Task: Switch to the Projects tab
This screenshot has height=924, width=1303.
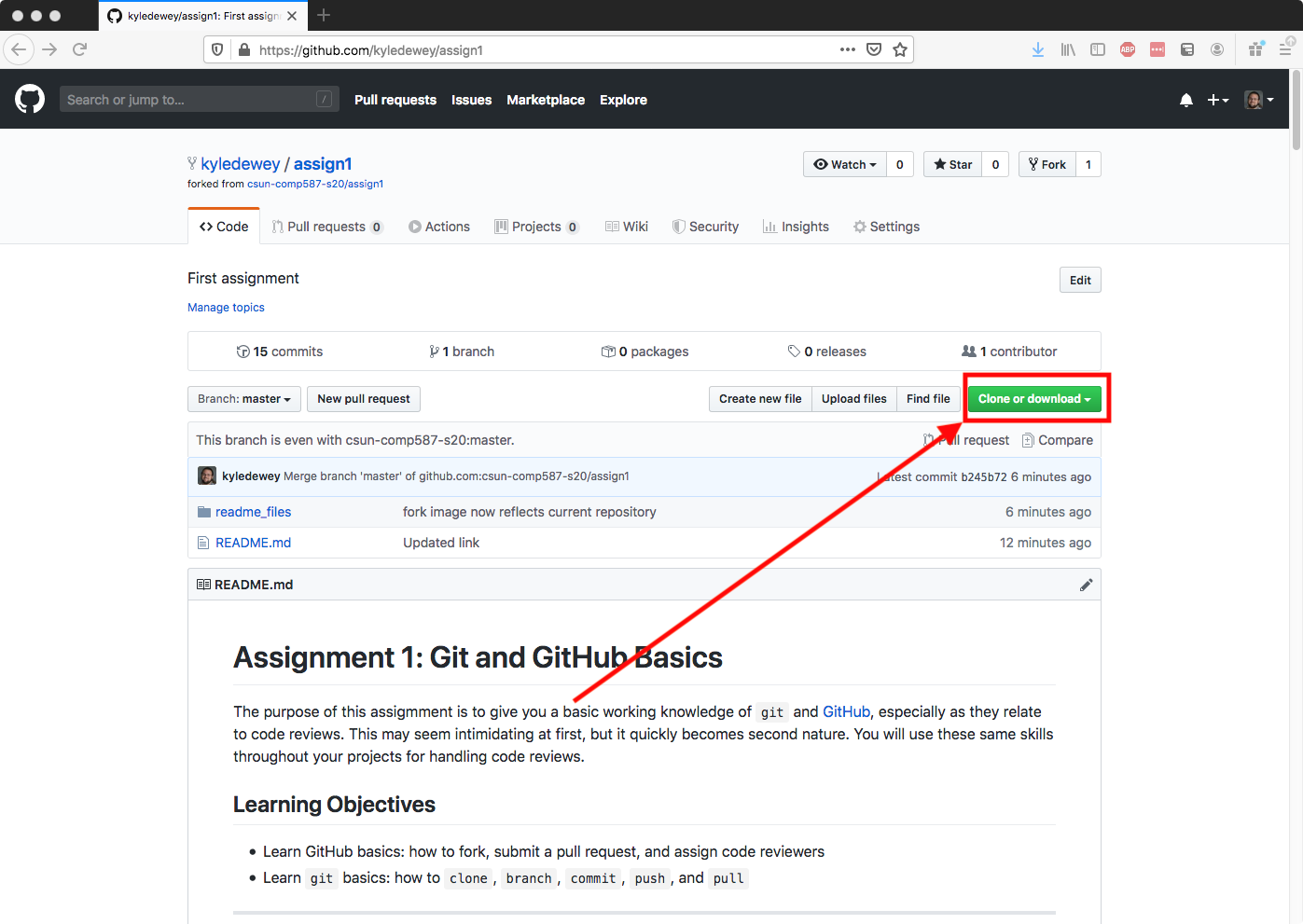Action: (537, 227)
